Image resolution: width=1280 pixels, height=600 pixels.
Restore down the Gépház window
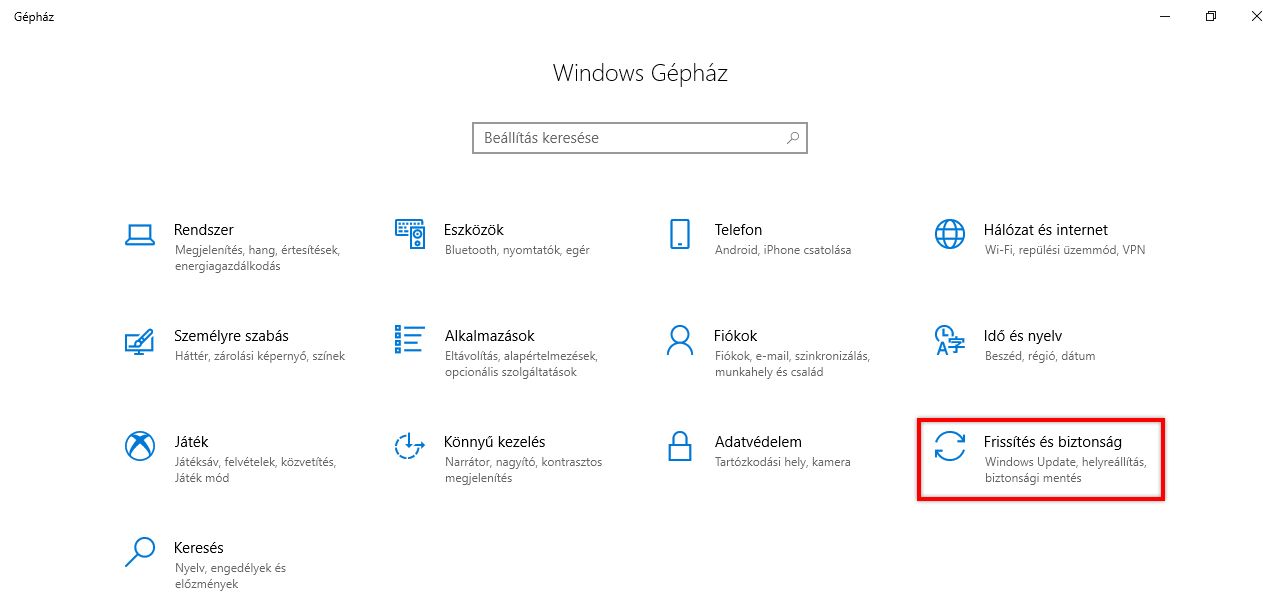tap(1210, 16)
